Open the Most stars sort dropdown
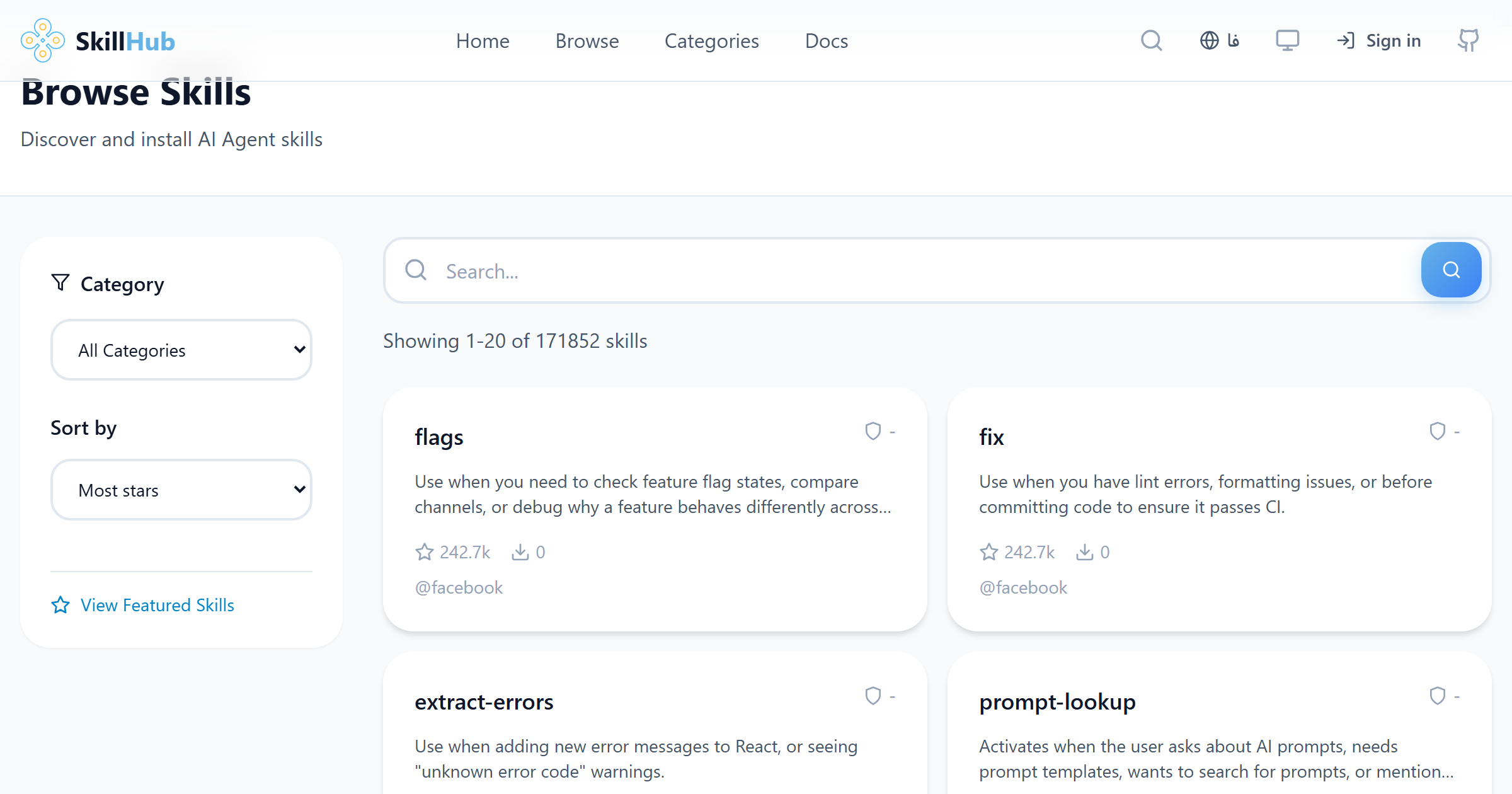The width and height of the screenshot is (1512, 794). pos(181,490)
